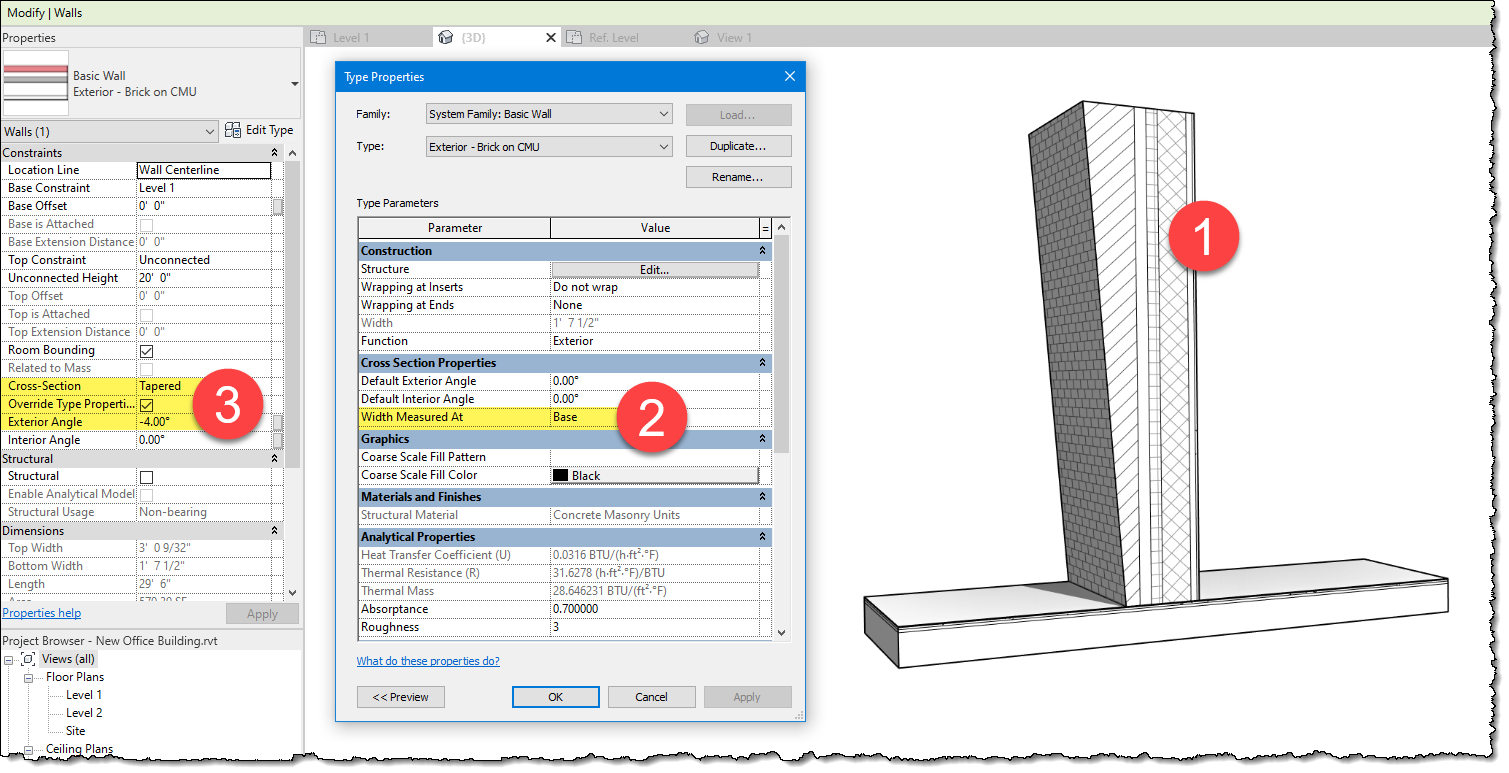Image resolution: width=1509 pixels, height=773 pixels.
Task: Click the Base is Attached checkbox
Action: pyautogui.click(x=146, y=224)
